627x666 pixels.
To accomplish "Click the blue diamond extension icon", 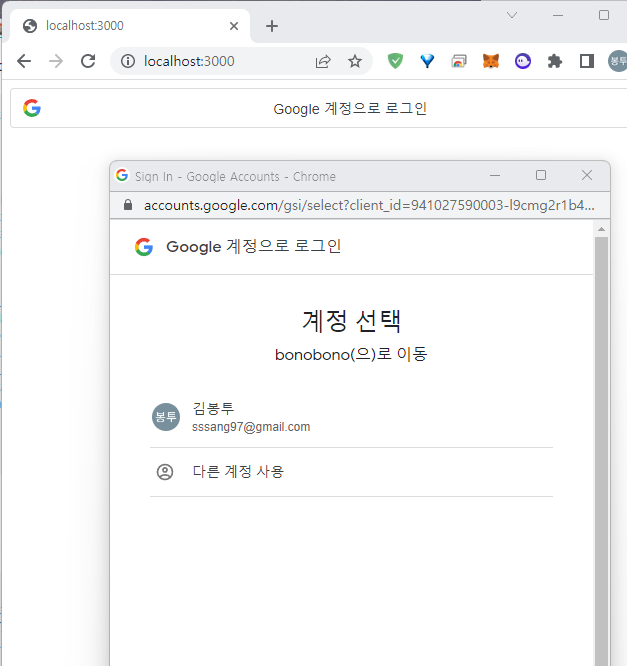I will point(427,61).
